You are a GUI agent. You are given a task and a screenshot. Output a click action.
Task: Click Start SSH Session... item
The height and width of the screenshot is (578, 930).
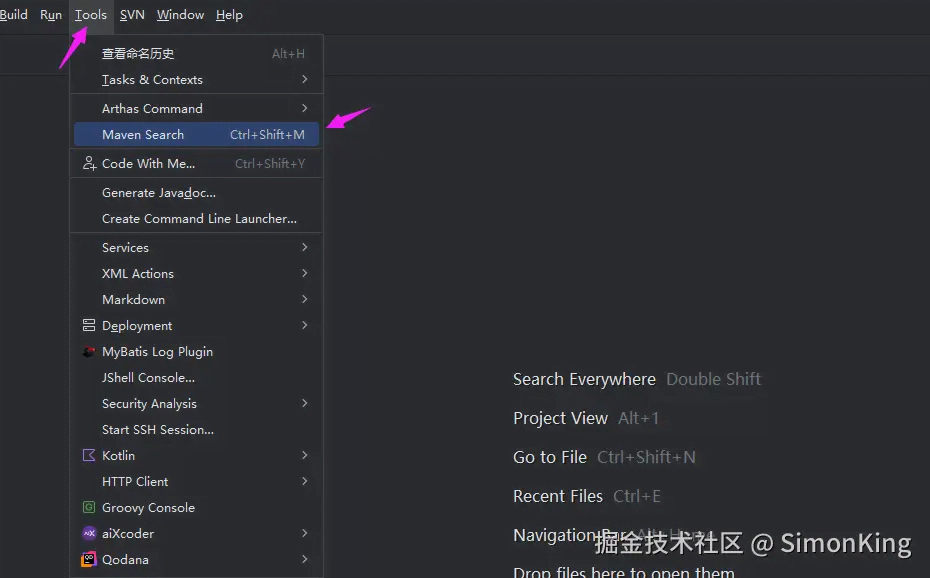(x=158, y=429)
